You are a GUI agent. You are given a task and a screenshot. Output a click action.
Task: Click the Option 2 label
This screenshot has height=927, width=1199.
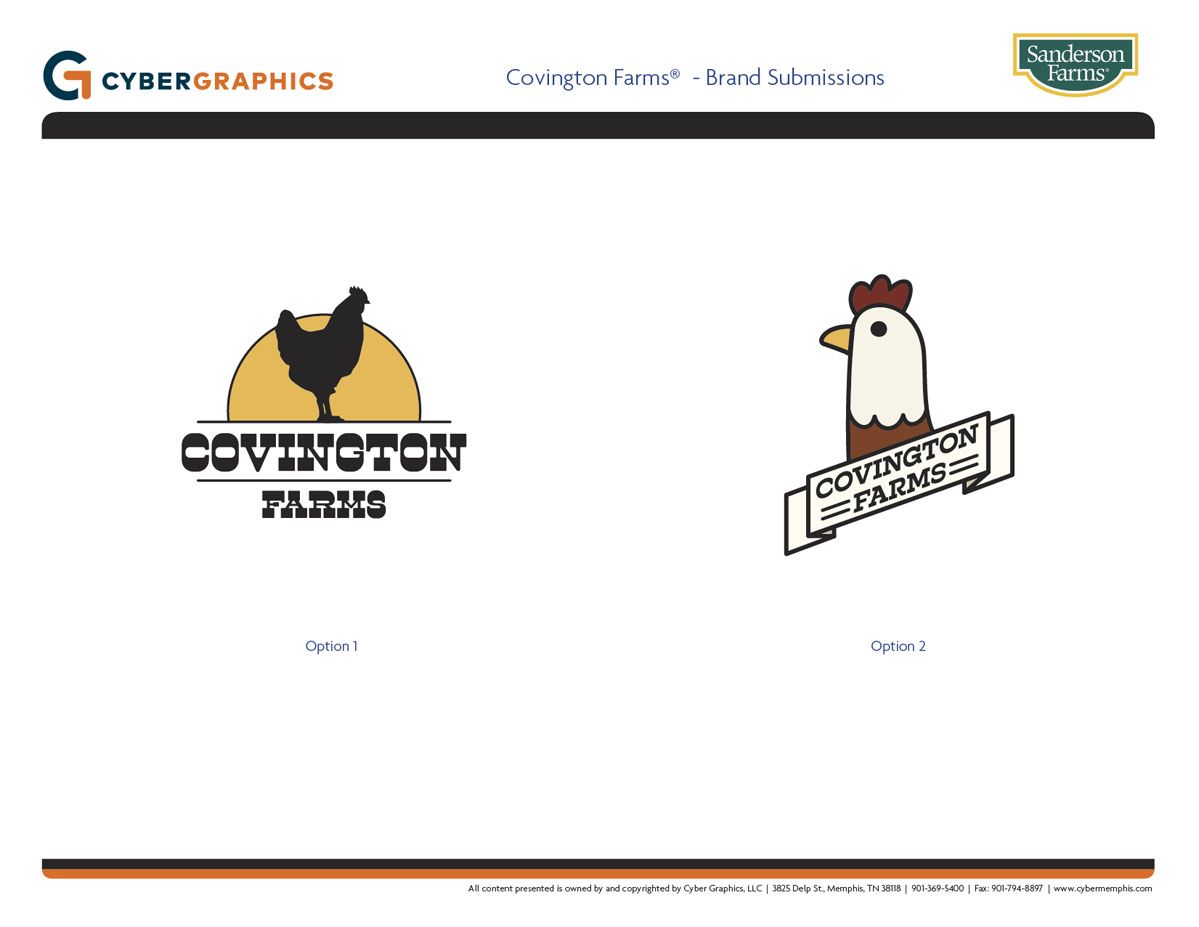[x=898, y=646]
